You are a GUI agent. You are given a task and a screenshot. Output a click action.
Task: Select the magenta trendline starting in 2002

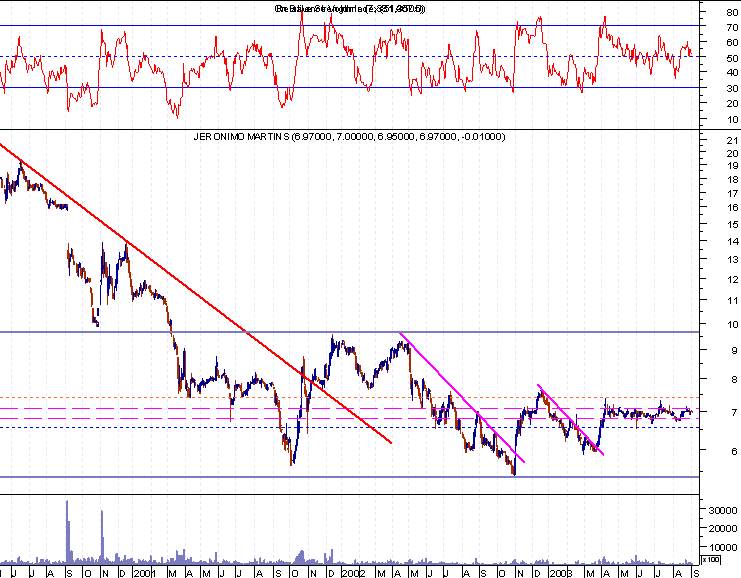[462, 397]
